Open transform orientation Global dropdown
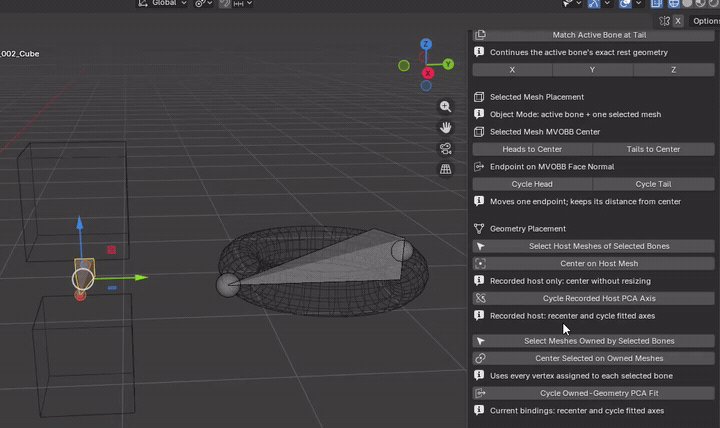Image resolution: width=720 pixels, height=428 pixels. tap(163, 3)
